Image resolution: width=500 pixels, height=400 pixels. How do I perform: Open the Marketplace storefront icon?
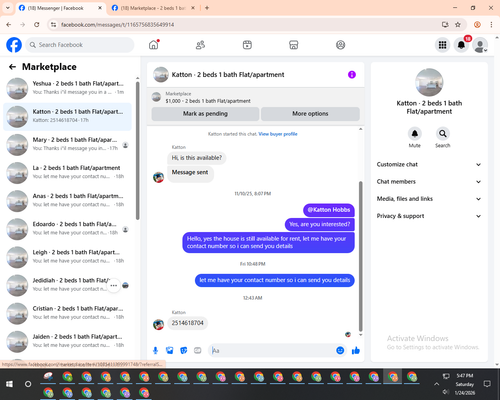[294, 45]
